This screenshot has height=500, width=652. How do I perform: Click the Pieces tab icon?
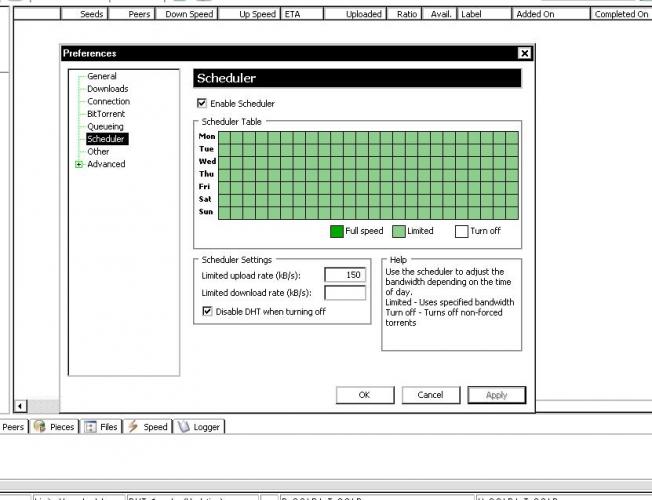(40, 426)
